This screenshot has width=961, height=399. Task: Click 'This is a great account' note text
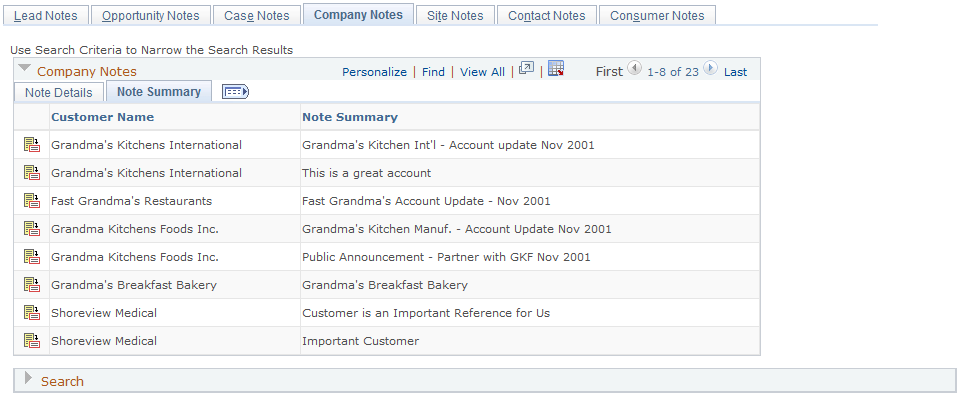pos(367,173)
